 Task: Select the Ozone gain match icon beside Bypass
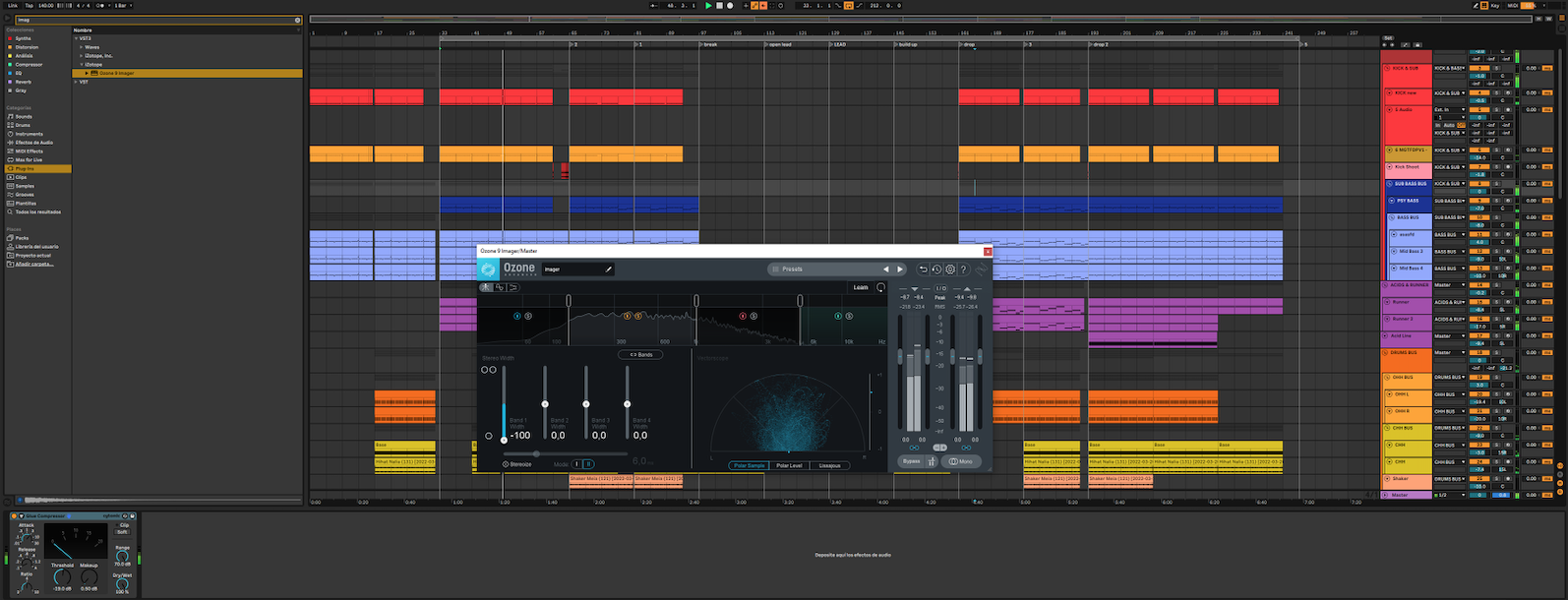[x=932, y=461]
